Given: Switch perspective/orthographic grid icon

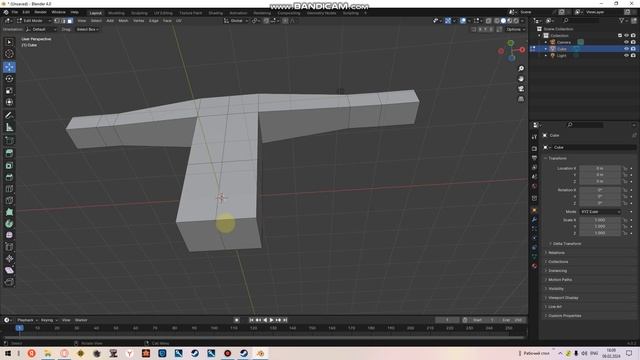Looking at the screenshot, I should click(521, 99).
